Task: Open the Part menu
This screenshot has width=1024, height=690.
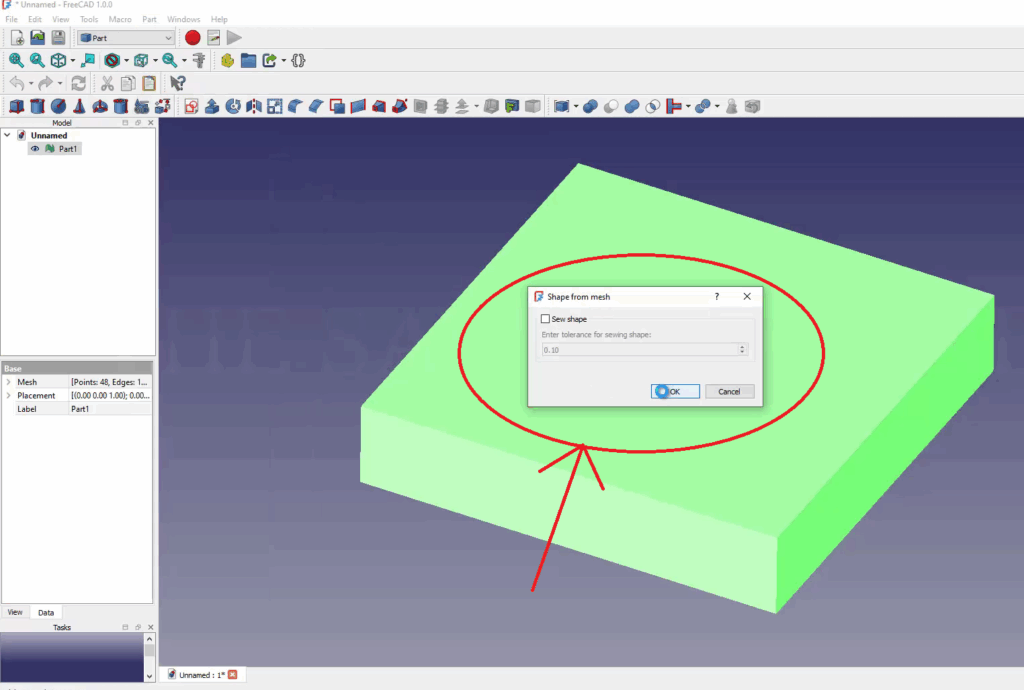Action: click(149, 18)
